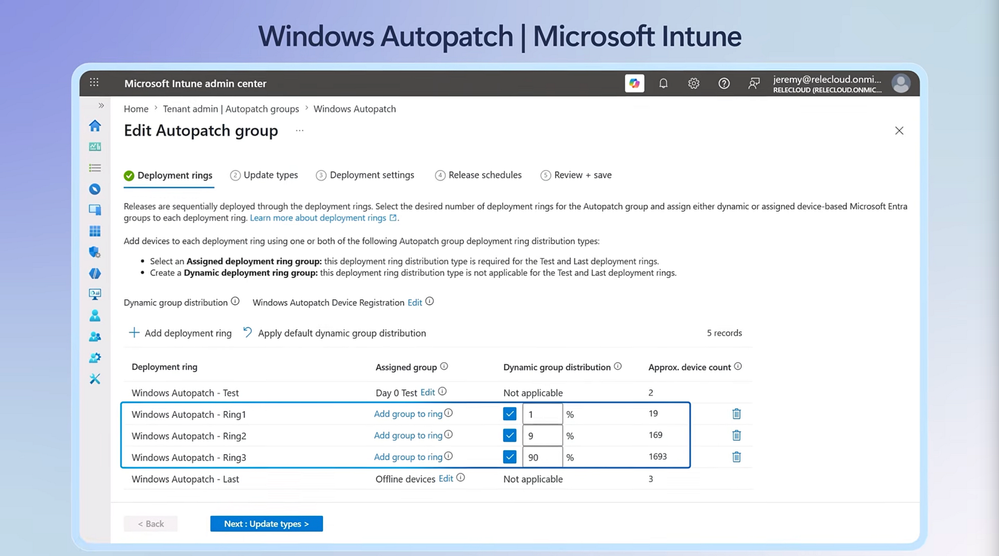This screenshot has height=556, width=999.
Task: Open the round compass Explorer sidebar icon
Action: 95,189
